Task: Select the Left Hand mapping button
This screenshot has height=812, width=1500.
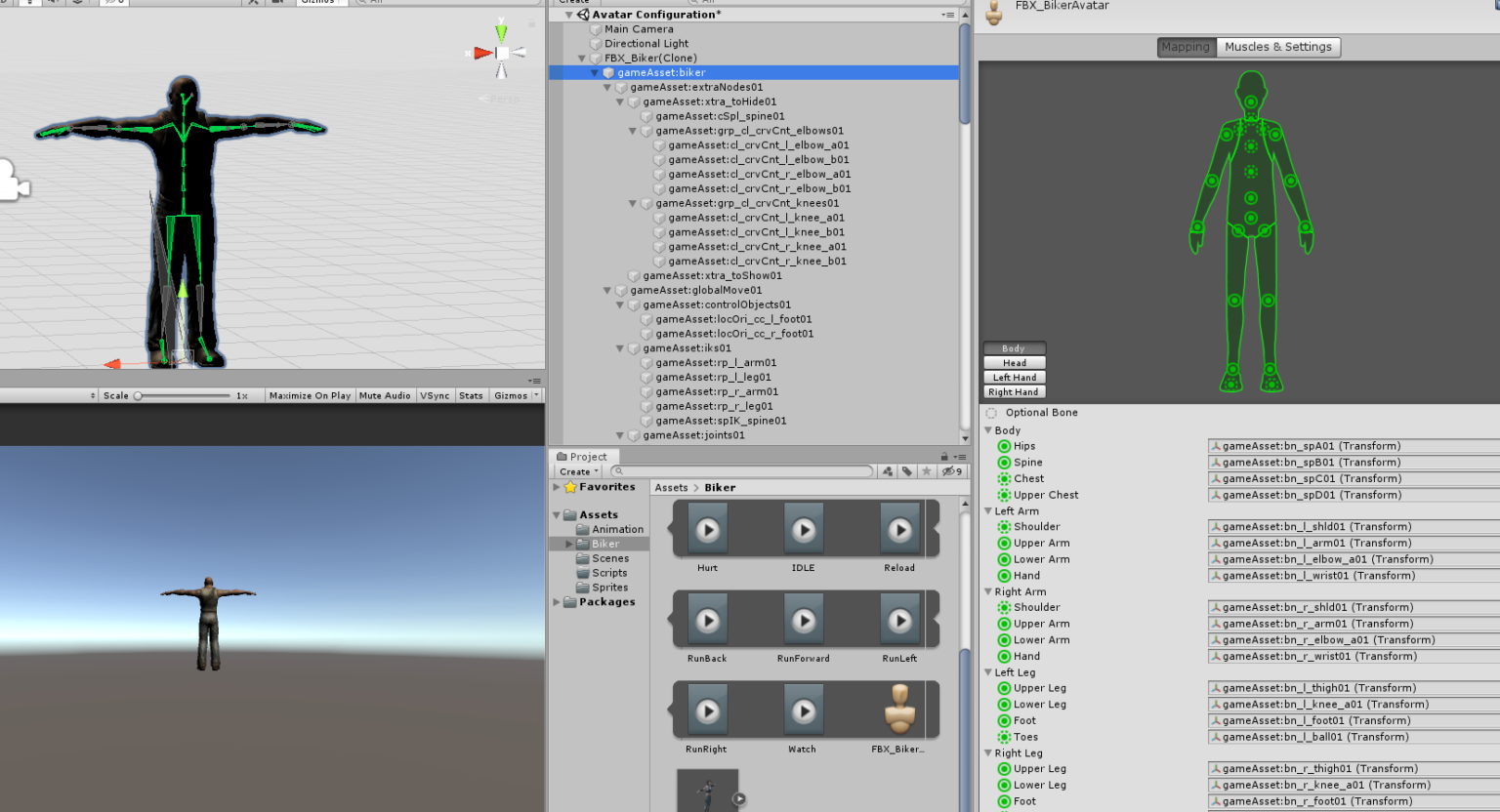Action: click(x=1014, y=377)
